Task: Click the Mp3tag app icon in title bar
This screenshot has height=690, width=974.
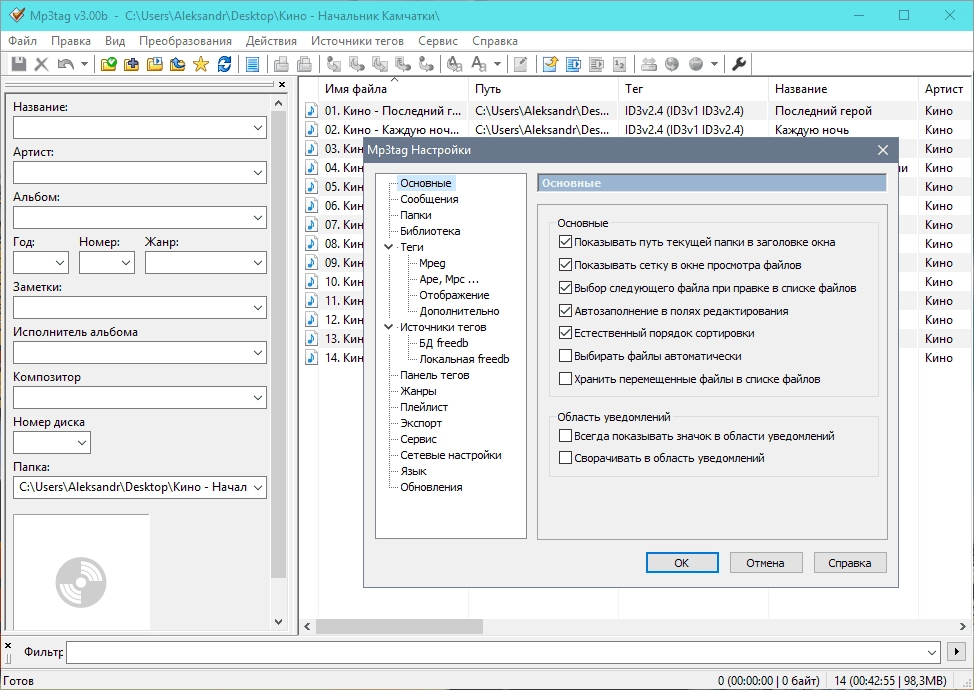Action: (16, 15)
